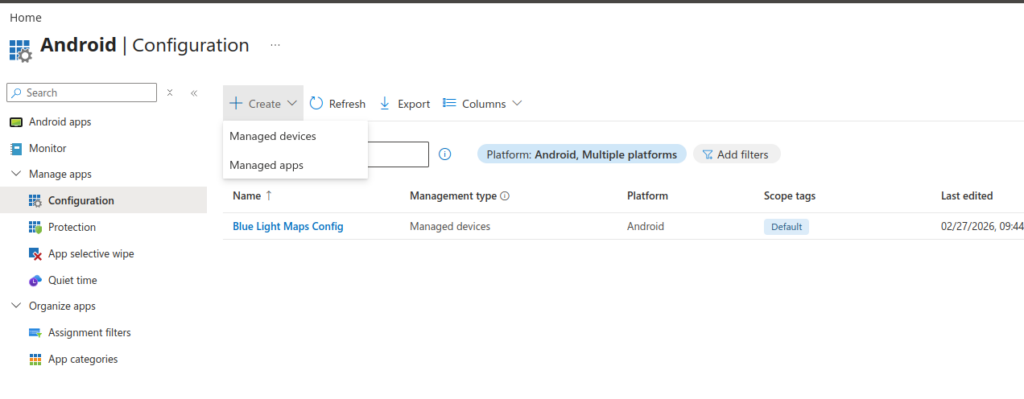1024x399 pixels.
Task: Select Quiet time in sidebar
Action: [72, 281]
